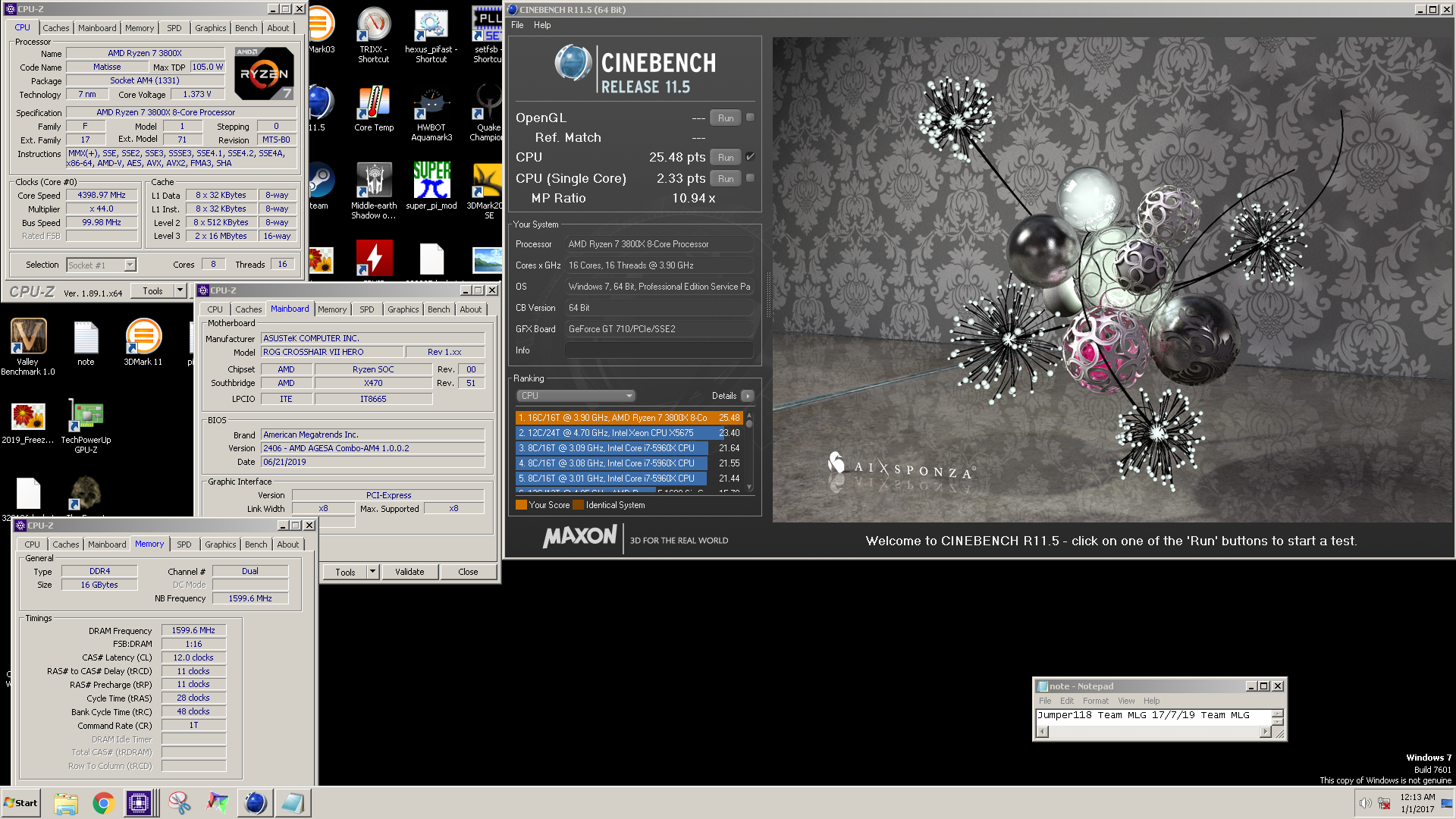This screenshot has height=819, width=1456.
Task: Toggle CPU Single Core test checkbox
Action: pyautogui.click(x=750, y=178)
